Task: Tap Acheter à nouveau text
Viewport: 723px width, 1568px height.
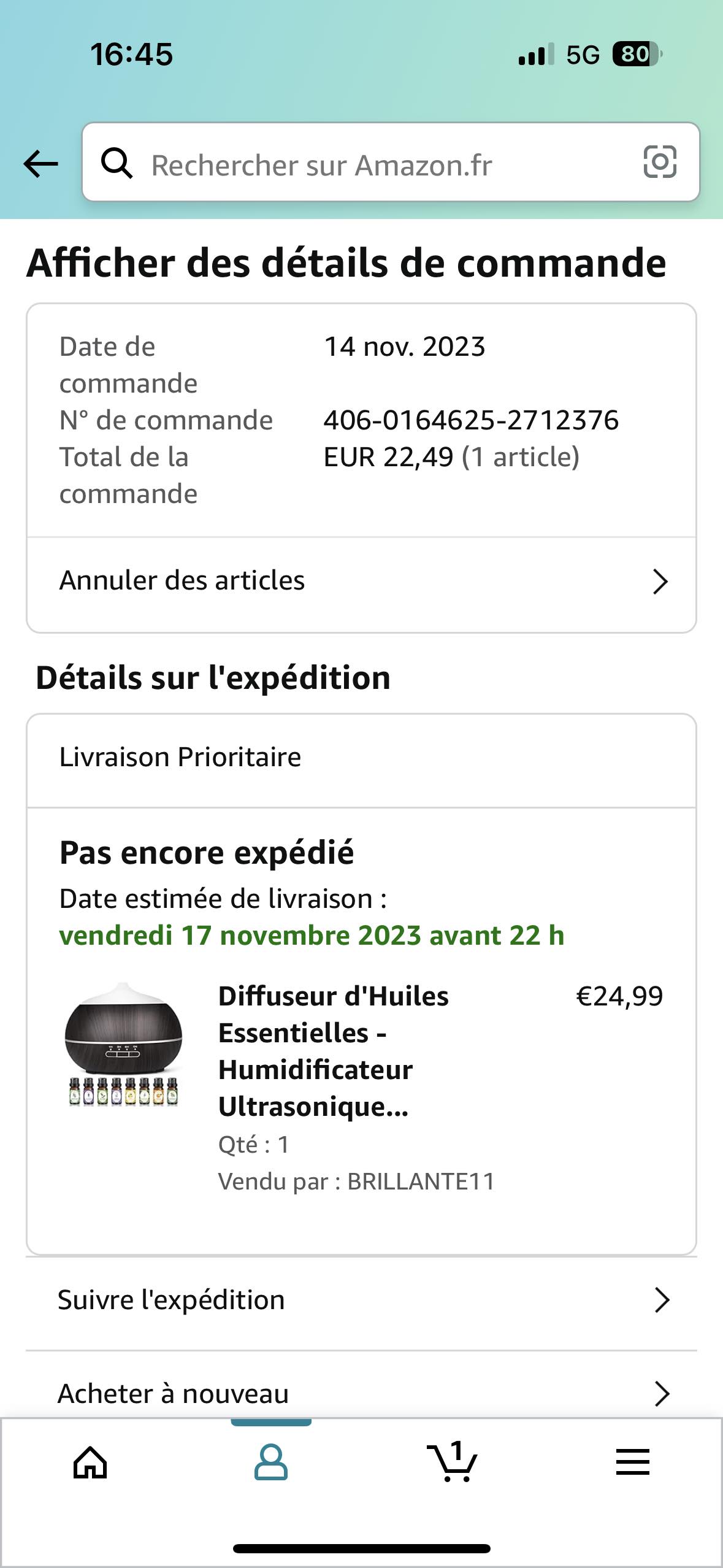Action: (173, 1394)
